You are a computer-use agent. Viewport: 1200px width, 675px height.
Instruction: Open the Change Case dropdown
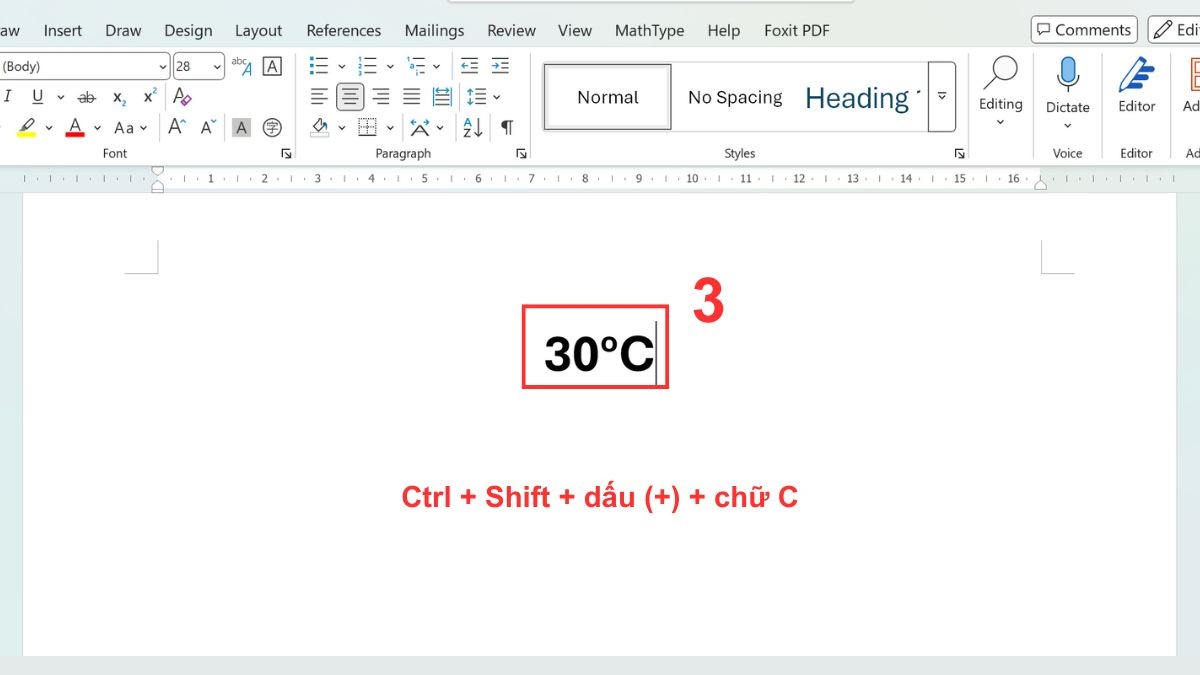[130, 128]
